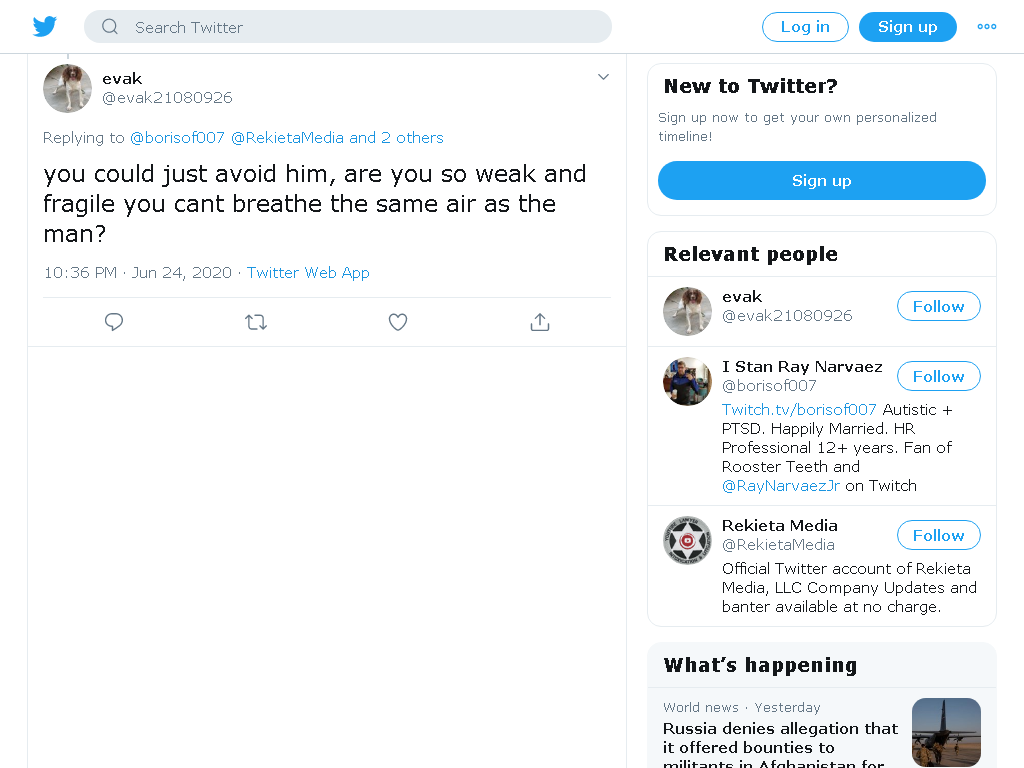Open the Russia denies allegation news thumbnail

coord(946,732)
